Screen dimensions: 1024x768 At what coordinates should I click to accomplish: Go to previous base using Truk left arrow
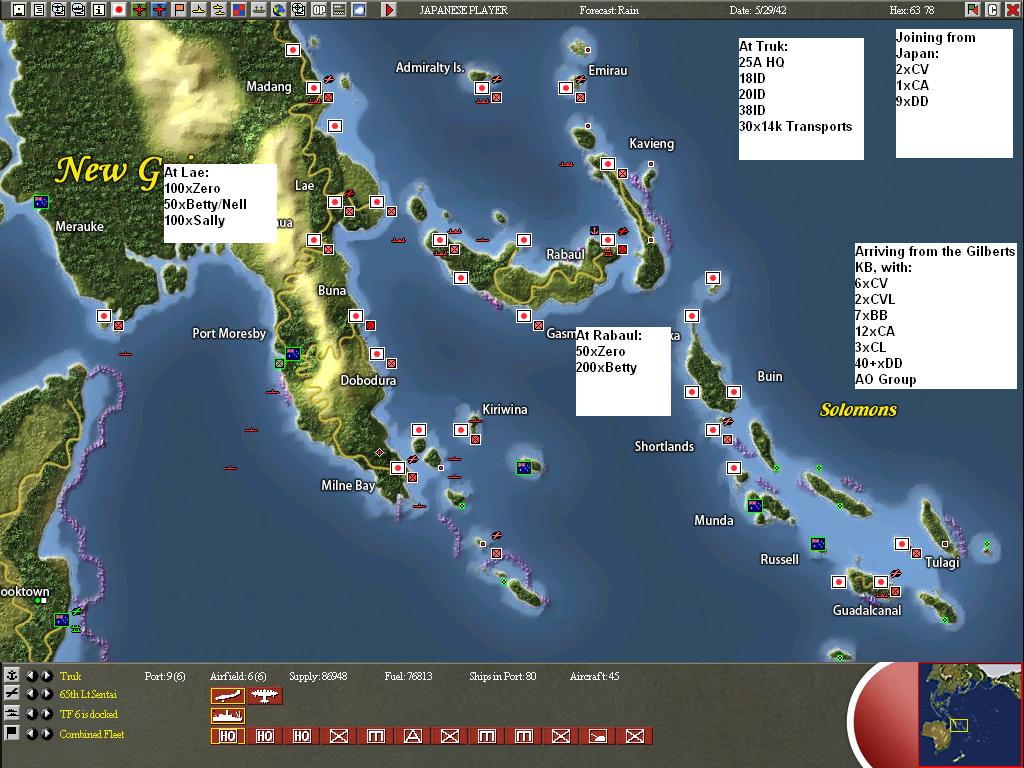click(31, 676)
